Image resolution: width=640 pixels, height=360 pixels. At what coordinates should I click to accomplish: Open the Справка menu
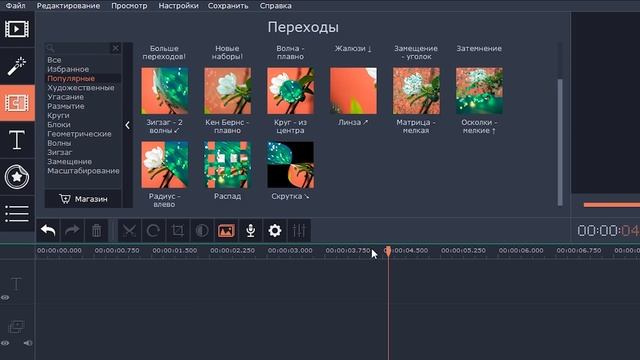click(276, 6)
